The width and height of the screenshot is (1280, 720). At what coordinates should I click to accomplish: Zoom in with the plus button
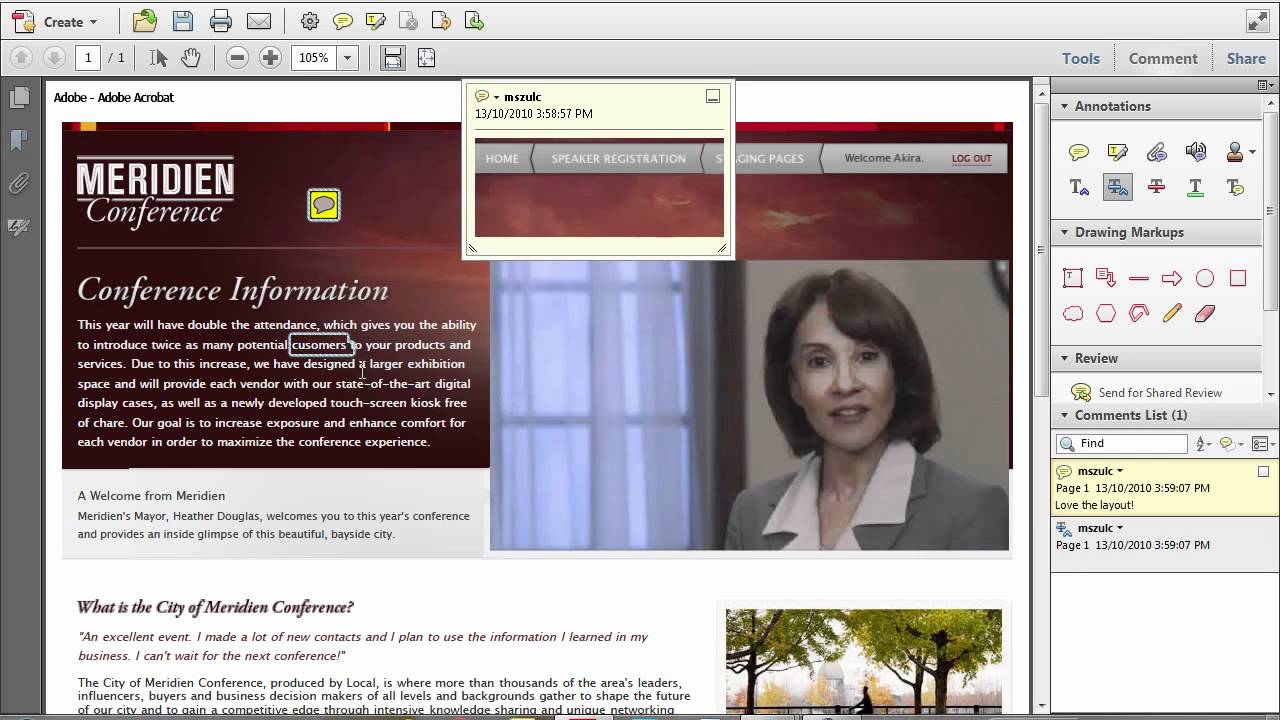[270, 58]
